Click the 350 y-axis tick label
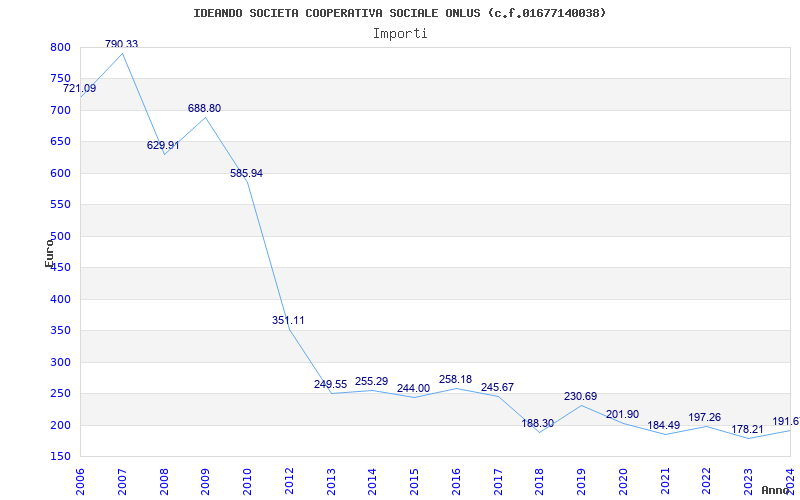This screenshot has height=500, width=800. [60, 331]
